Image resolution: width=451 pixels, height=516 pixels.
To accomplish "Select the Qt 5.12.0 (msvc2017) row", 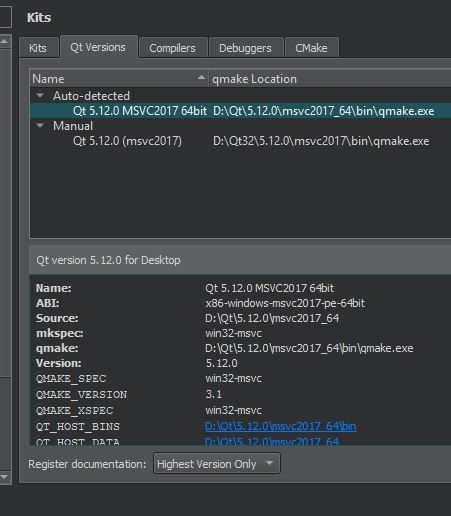I will click(240, 141).
